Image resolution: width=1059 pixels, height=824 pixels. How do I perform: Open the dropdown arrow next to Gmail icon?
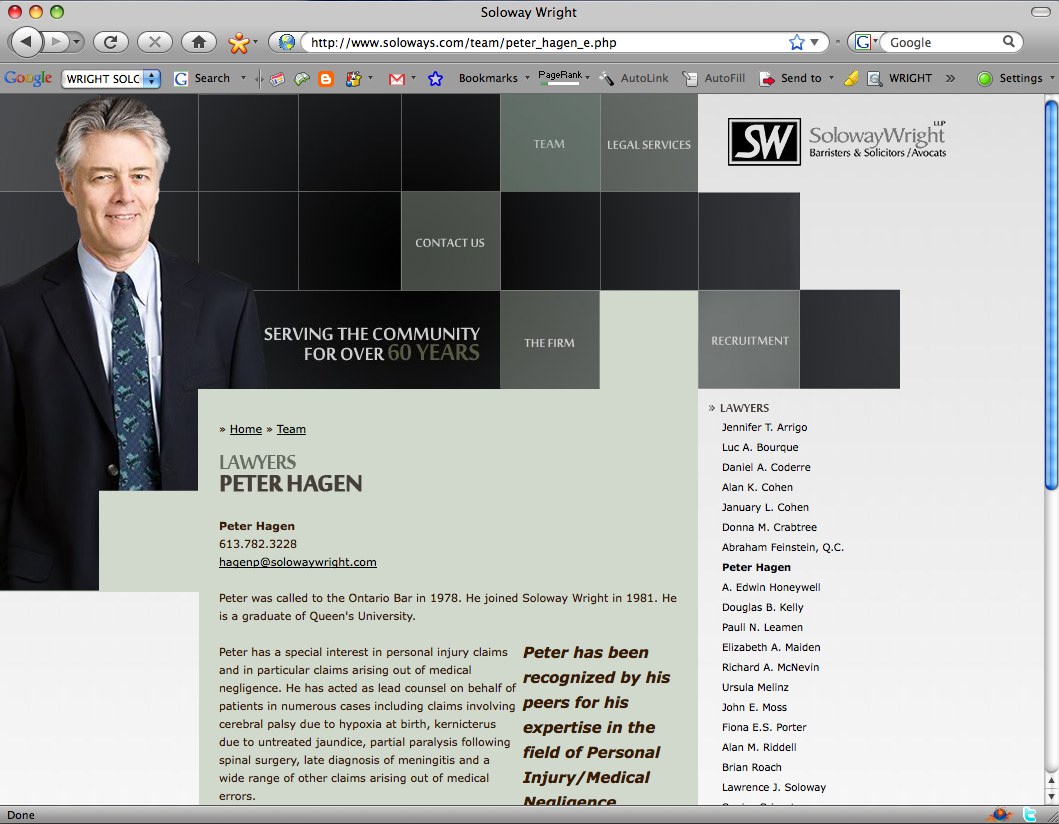413,78
